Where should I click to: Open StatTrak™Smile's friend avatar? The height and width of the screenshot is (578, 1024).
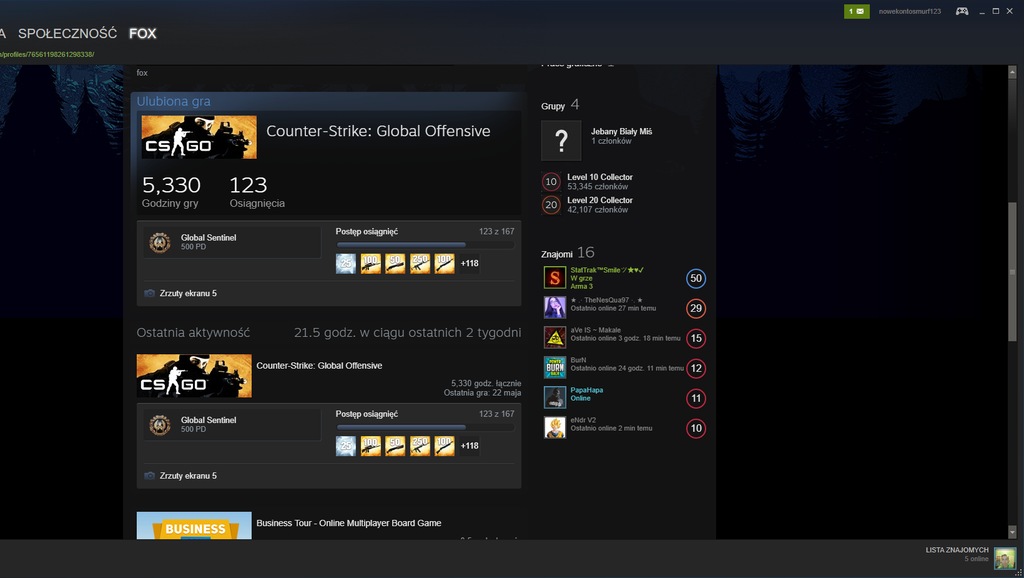click(555, 278)
